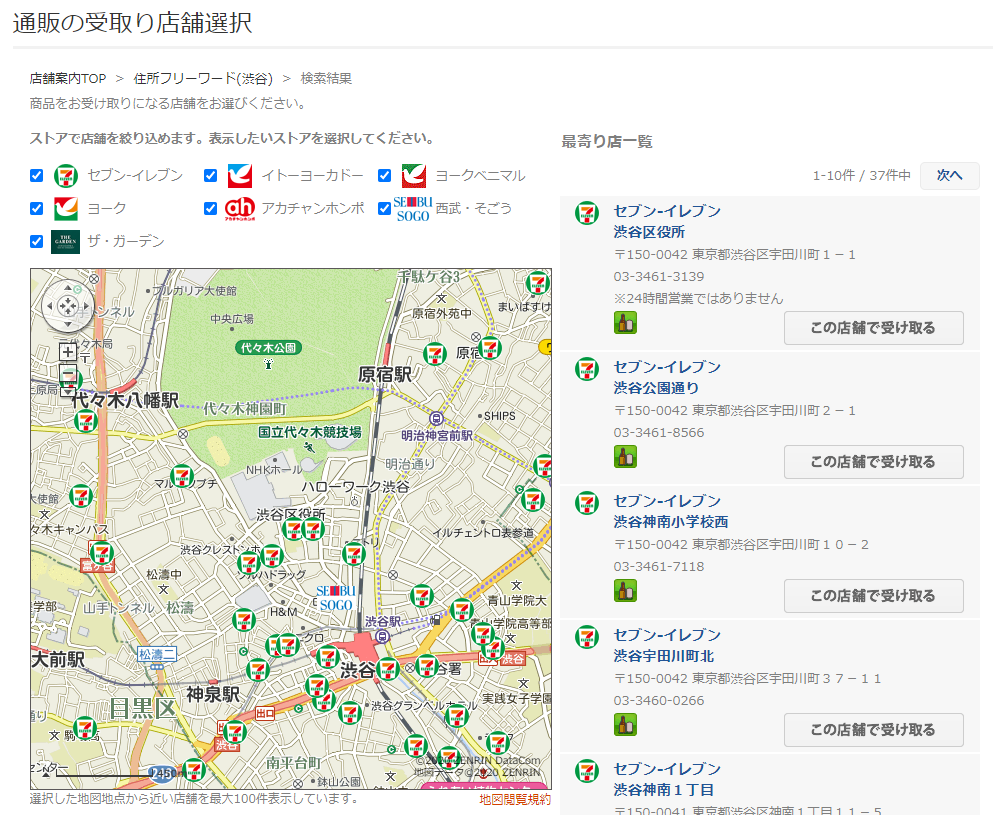The width and height of the screenshot is (996, 815).
Task: Uncheck the ヨークベニマル store filter
Action: (x=384, y=176)
